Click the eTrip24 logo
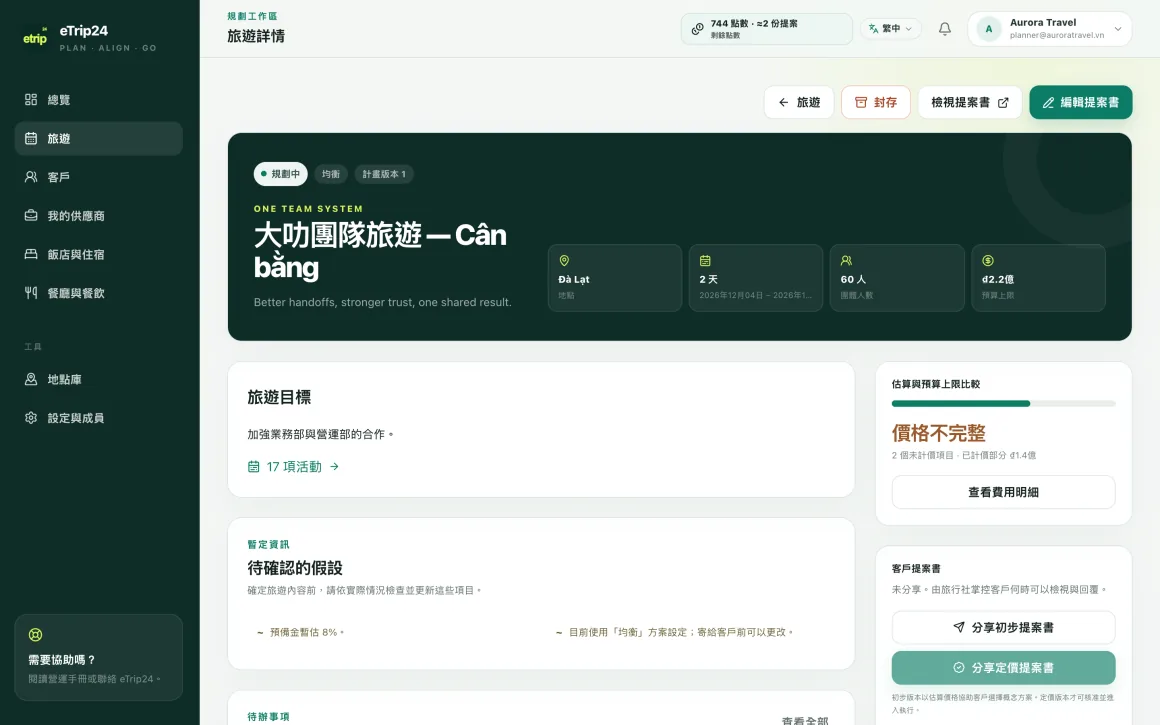Viewport: 1160px width, 725px height. pos(35,37)
